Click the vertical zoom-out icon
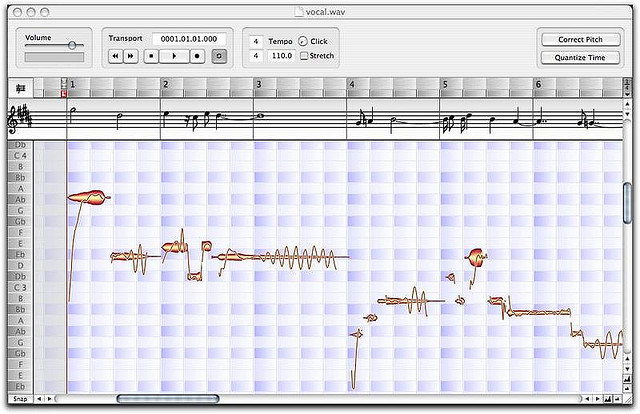Image resolution: width=640 pixels, height=414 pixels. tap(627, 389)
